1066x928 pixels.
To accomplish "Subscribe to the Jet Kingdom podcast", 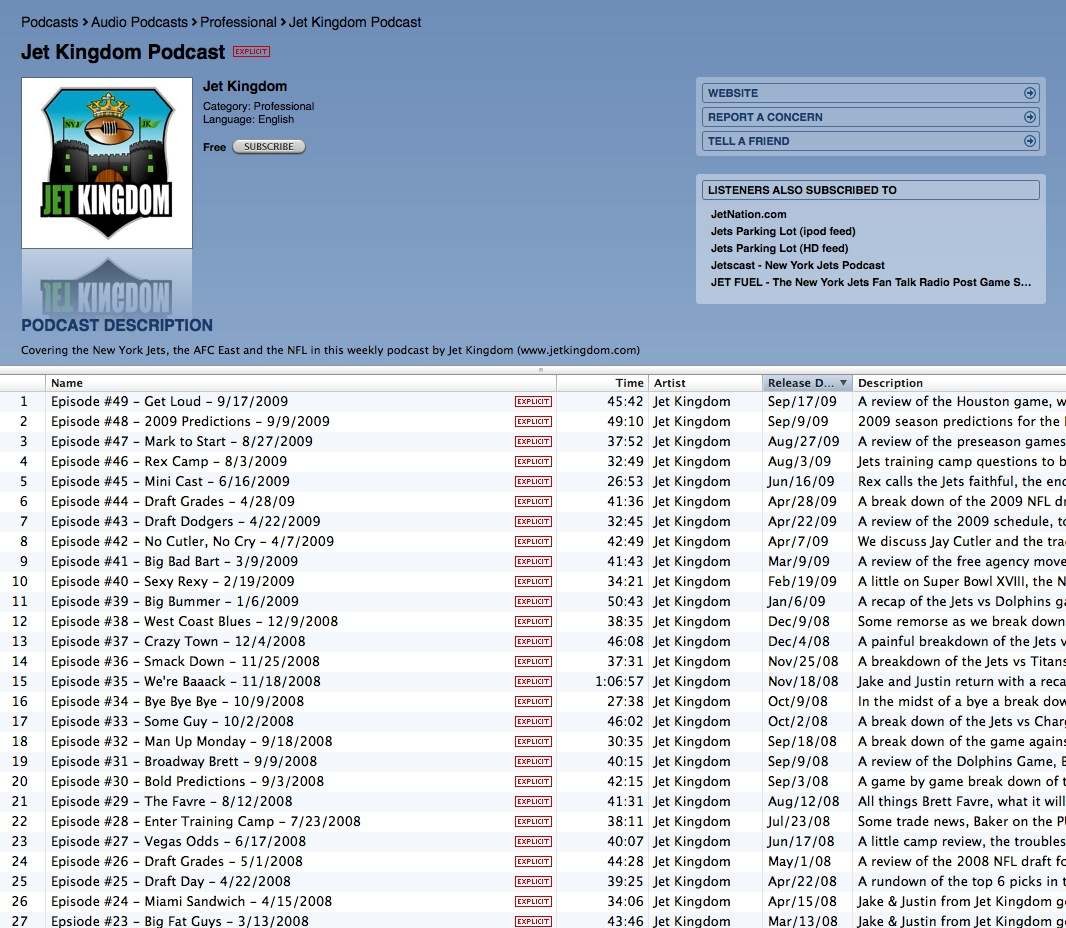I will tap(269, 147).
